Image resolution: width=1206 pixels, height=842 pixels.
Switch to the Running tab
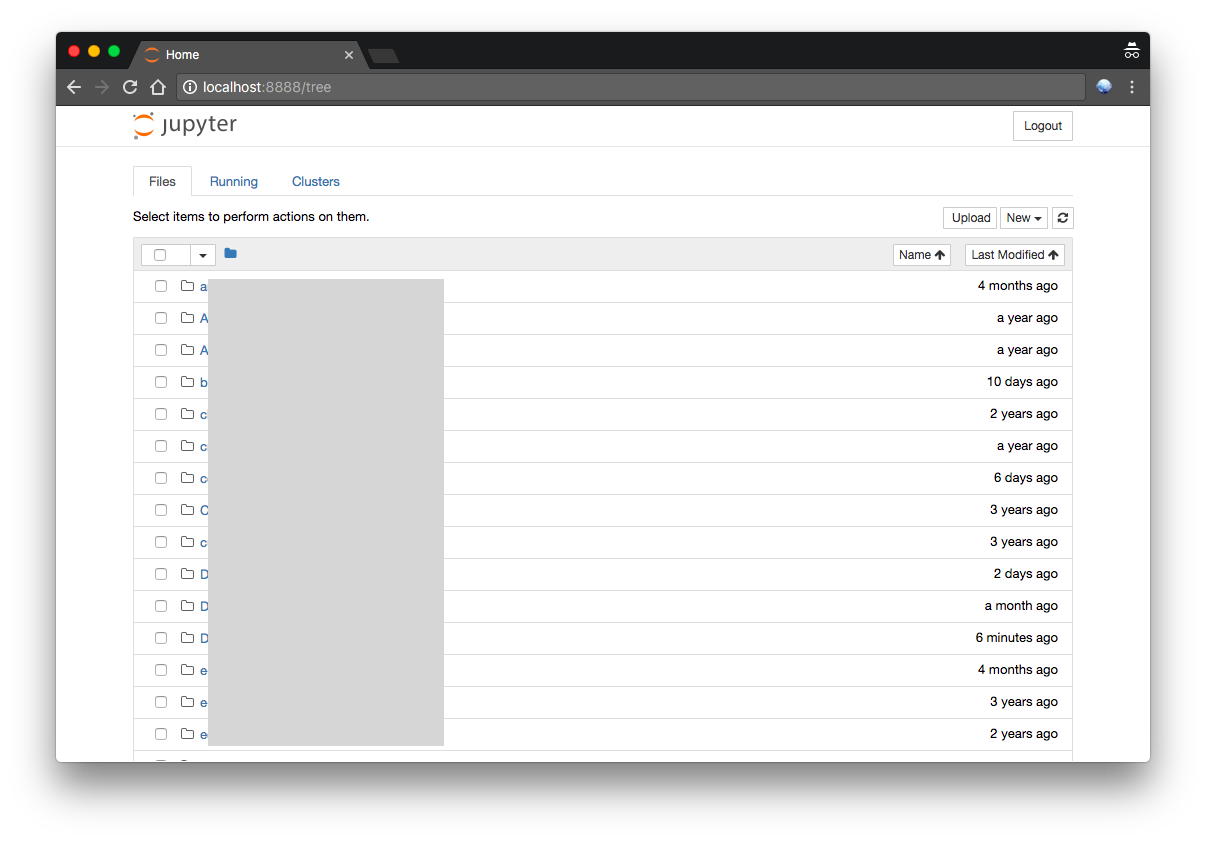pyautogui.click(x=234, y=182)
